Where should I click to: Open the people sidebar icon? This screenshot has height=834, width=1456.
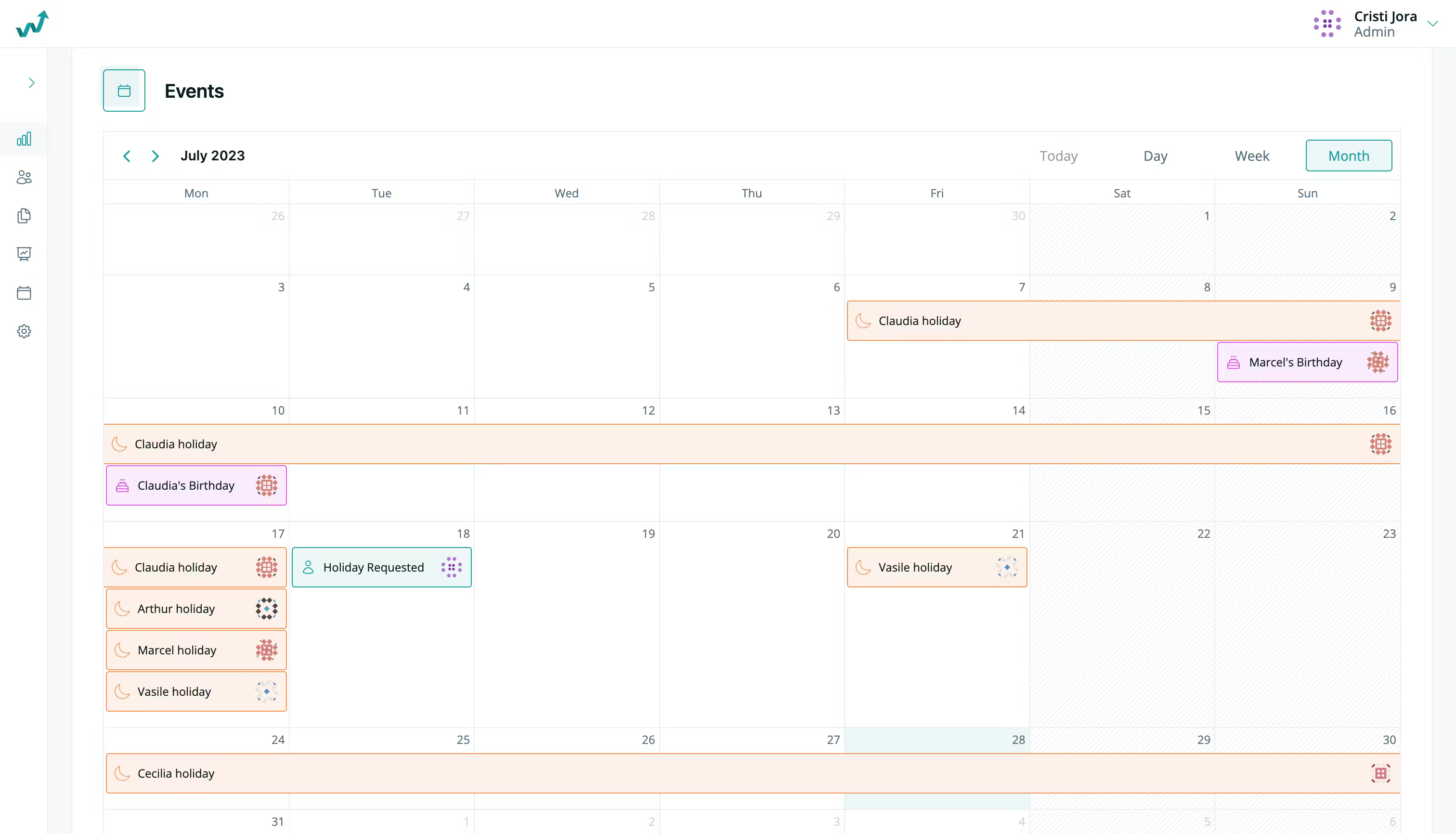[x=24, y=178]
